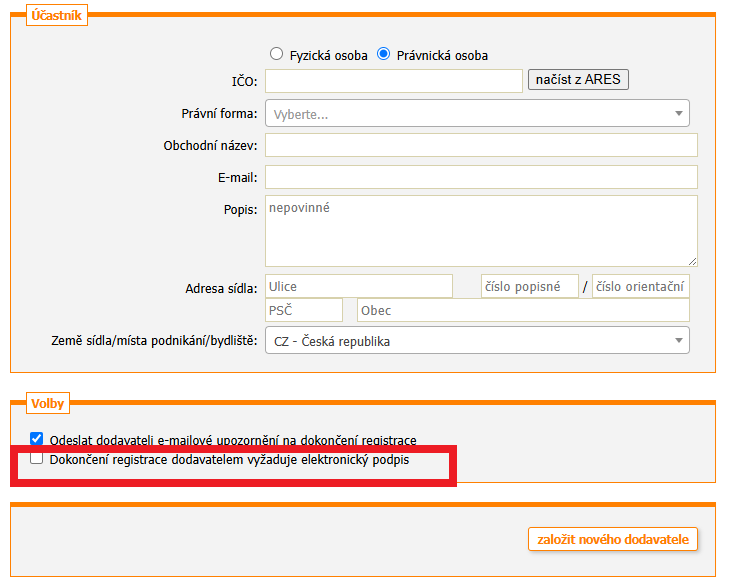The image size is (731, 588).
Task: Click the E-mail input box
Action: click(x=480, y=177)
